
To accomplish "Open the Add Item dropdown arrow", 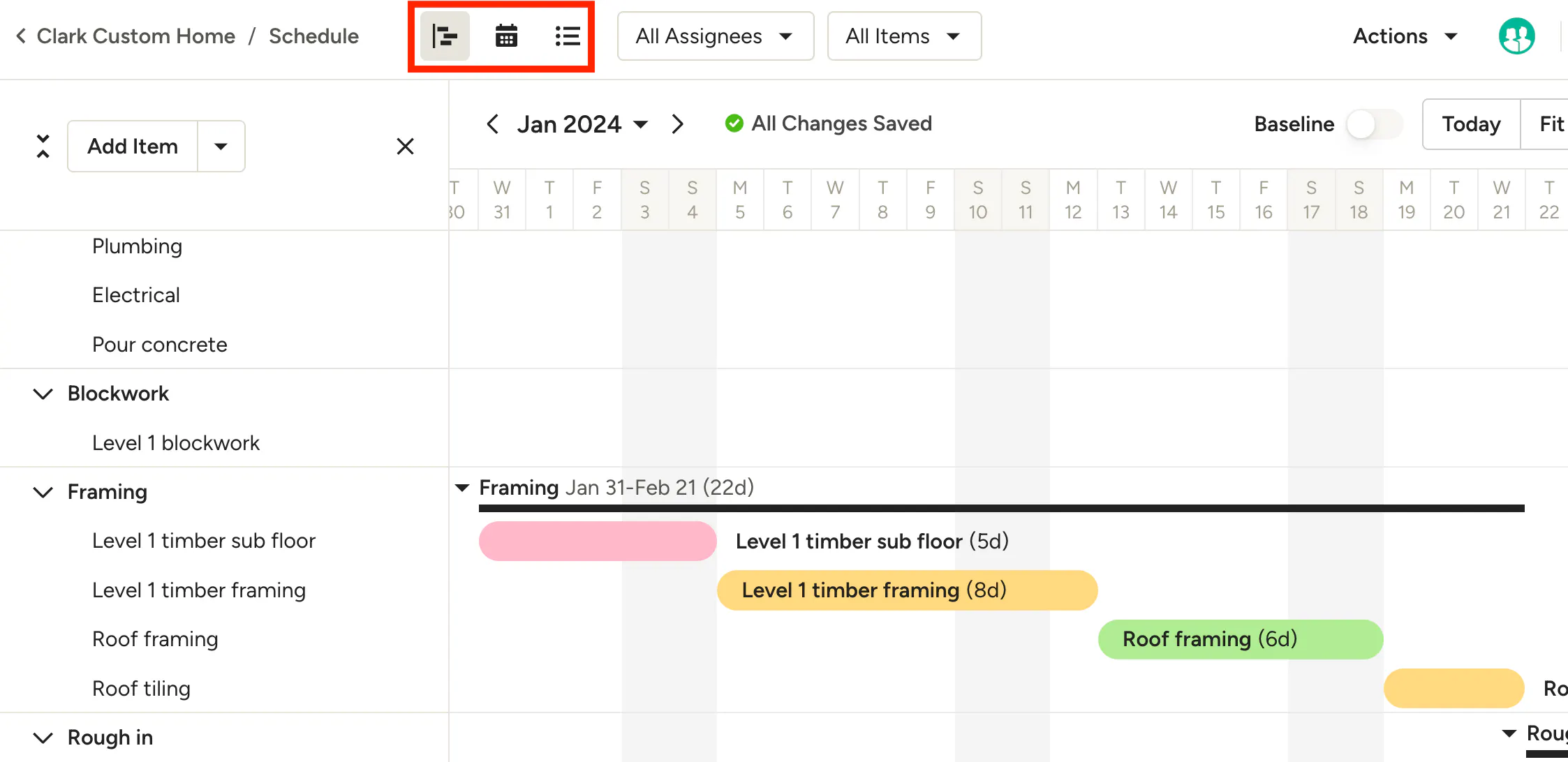I will (x=221, y=147).
